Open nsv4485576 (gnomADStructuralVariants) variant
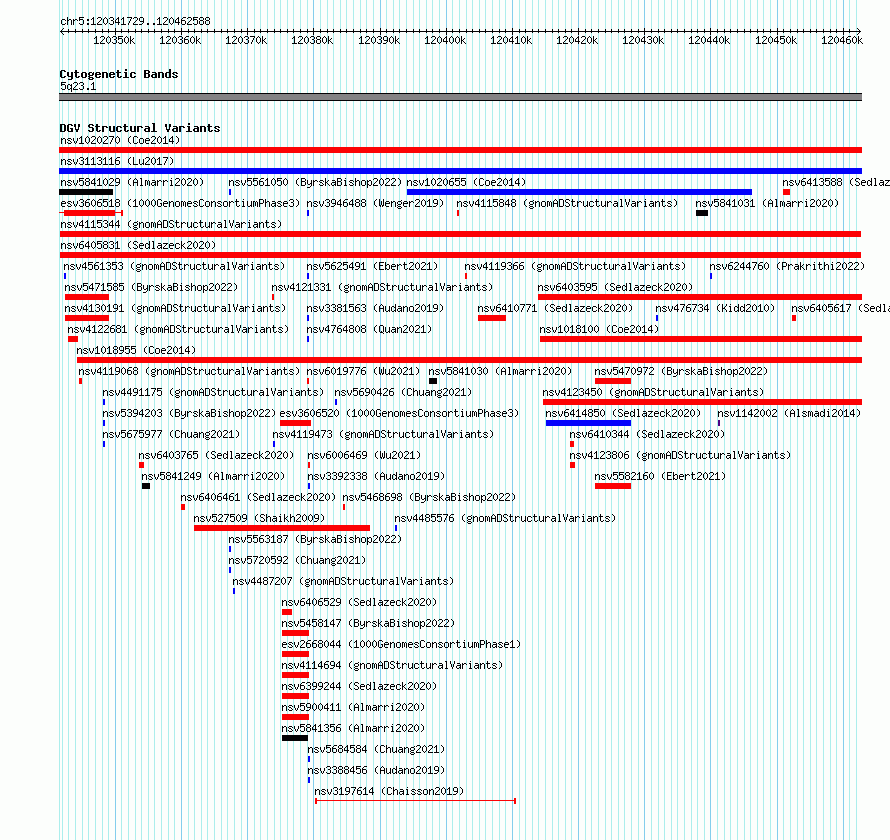This screenshot has width=890, height=840. (x=505, y=518)
